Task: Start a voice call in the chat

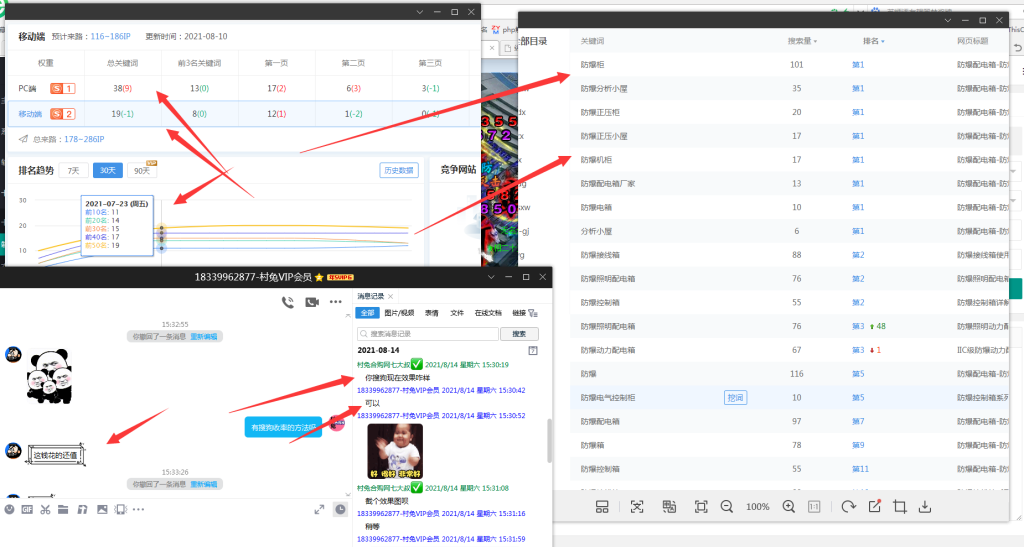Action: (288, 302)
